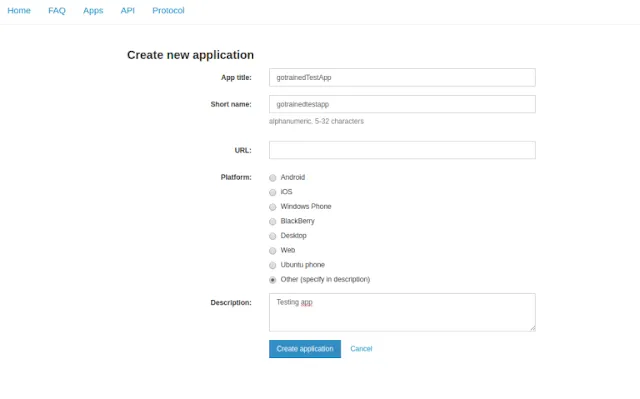Select Other (specify in description) option
640x399 pixels.
coord(273,280)
